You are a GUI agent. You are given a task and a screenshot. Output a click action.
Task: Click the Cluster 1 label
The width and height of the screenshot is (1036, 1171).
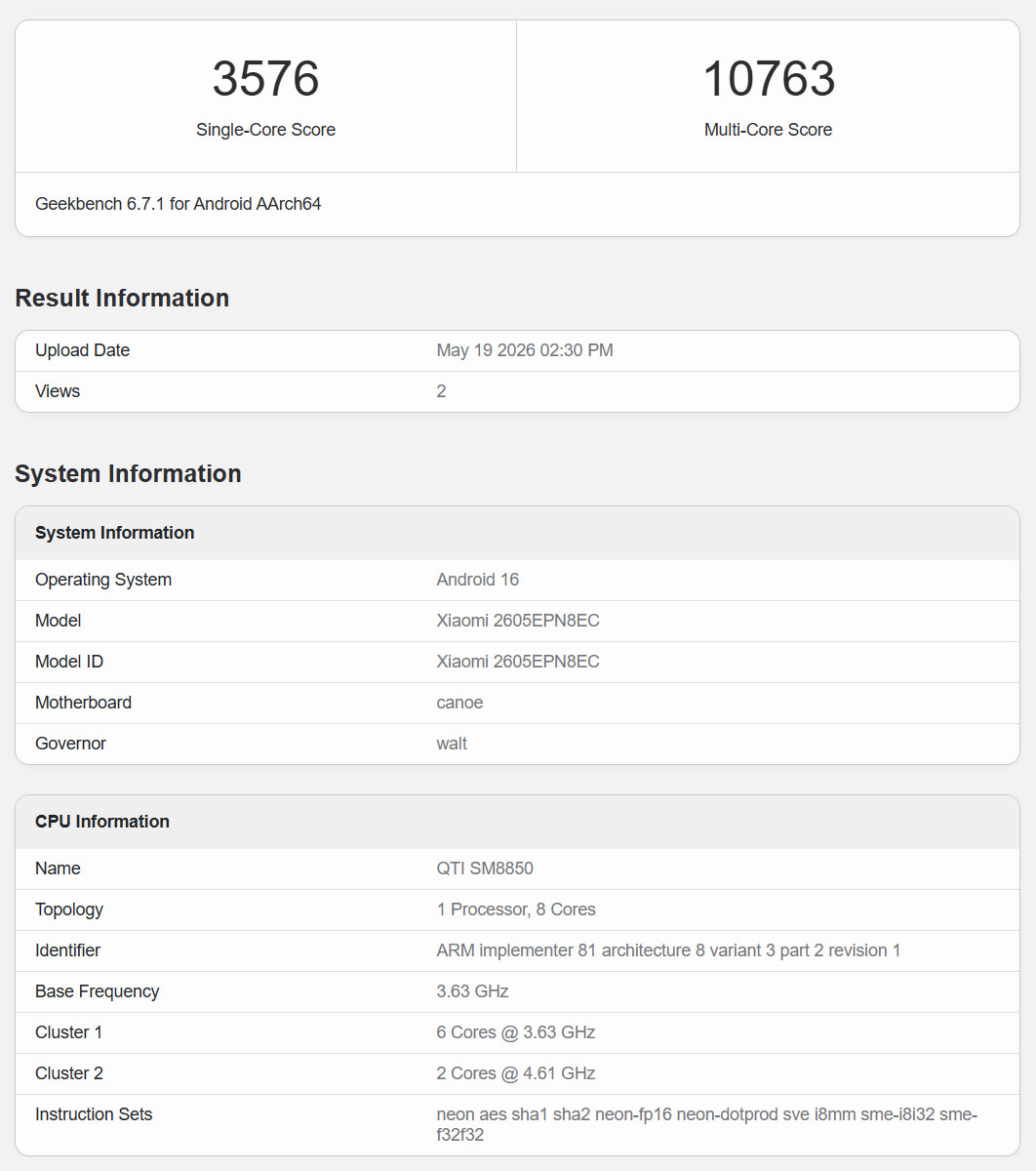[x=68, y=1032]
